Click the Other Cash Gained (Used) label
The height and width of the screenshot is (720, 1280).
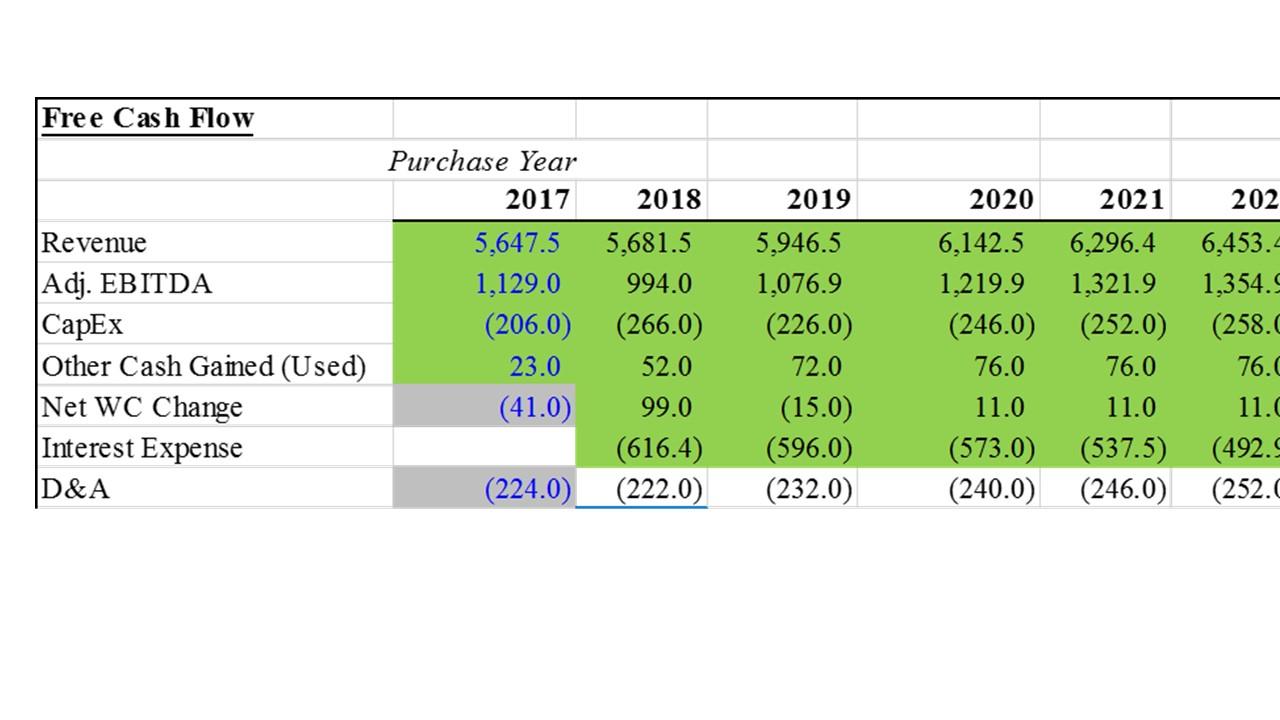(x=215, y=365)
